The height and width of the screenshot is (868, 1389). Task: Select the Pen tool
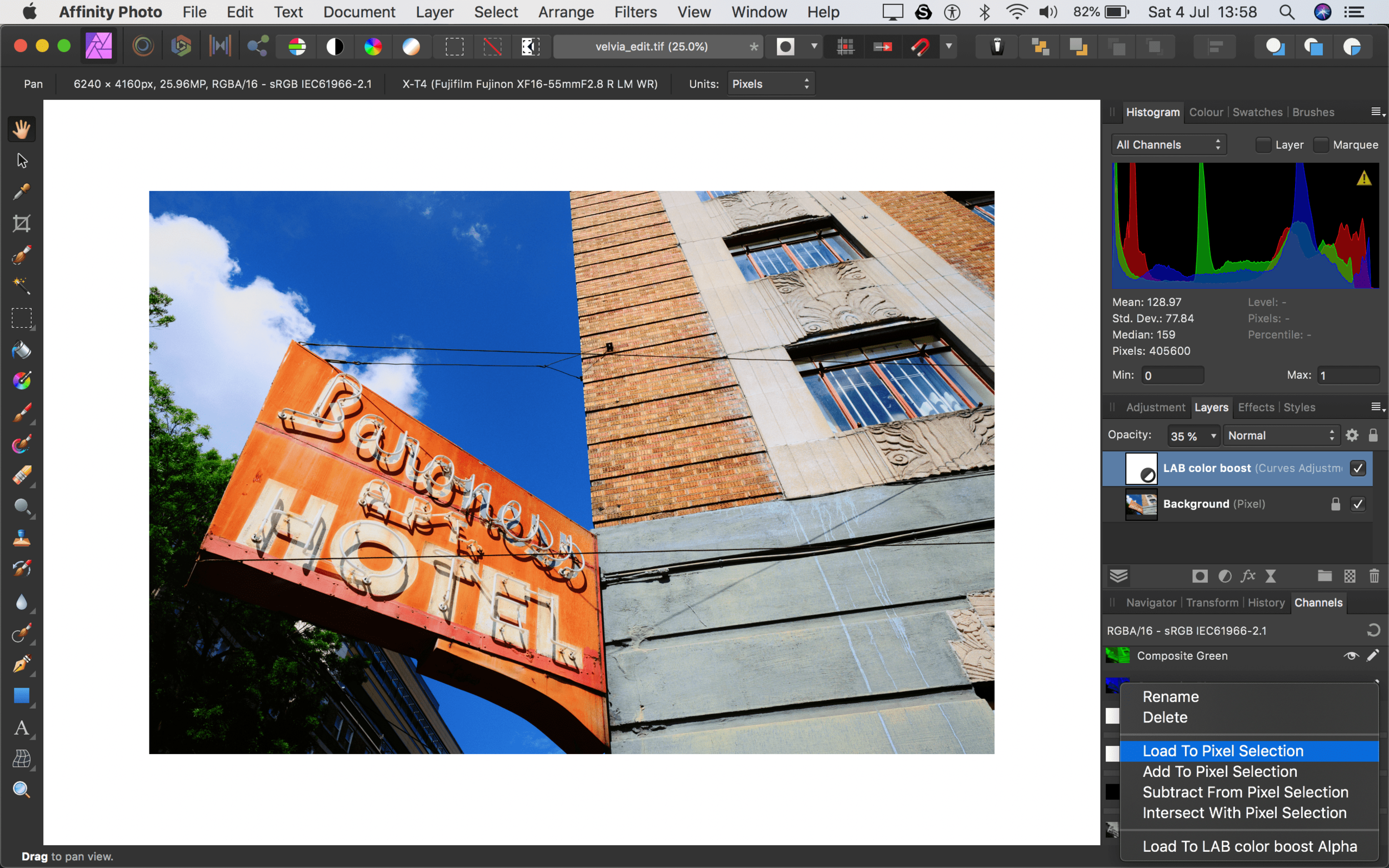tap(21, 664)
